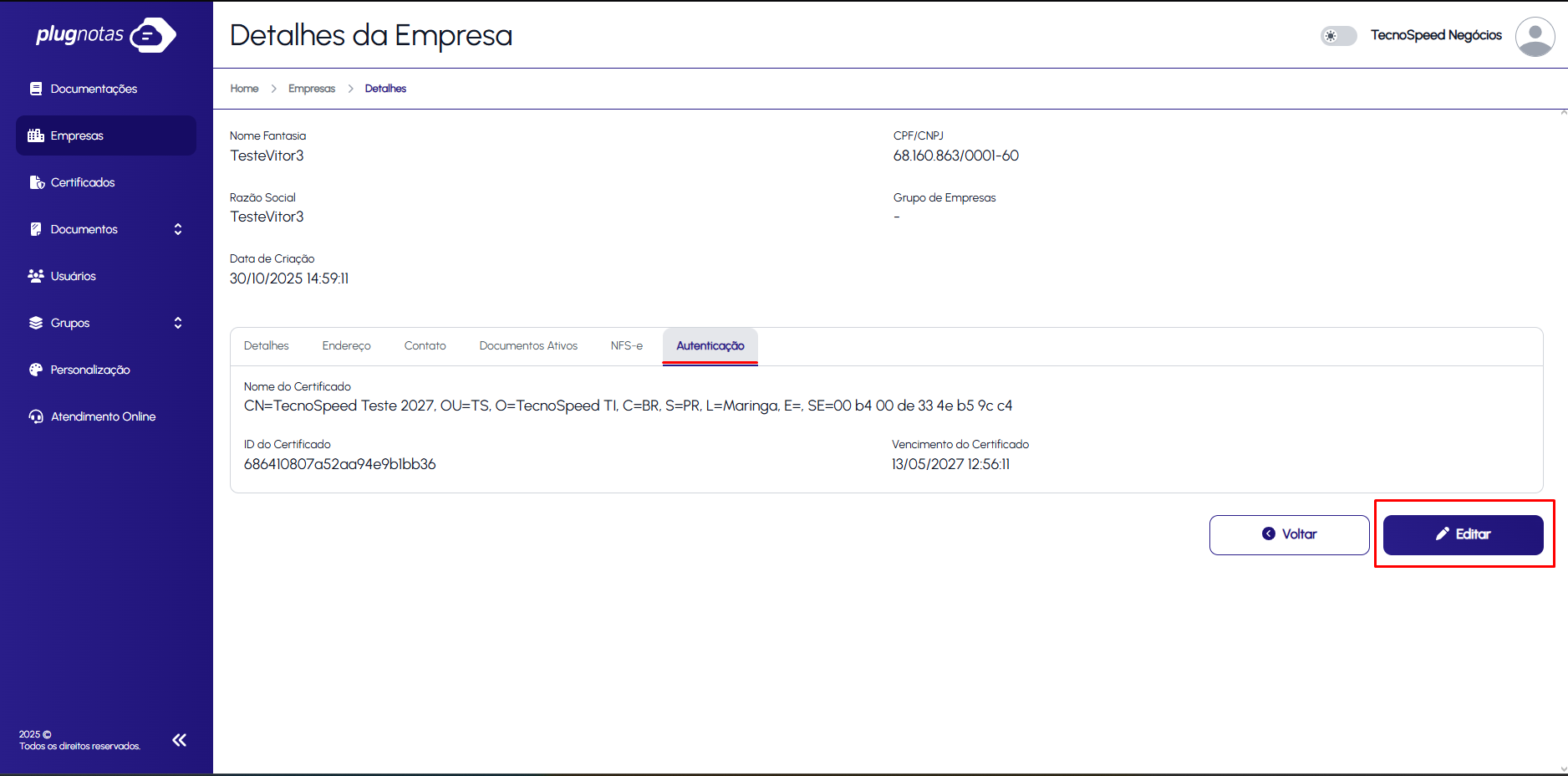Click the Documentos sidebar icon
The image size is (1568, 776).
click(36, 229)
